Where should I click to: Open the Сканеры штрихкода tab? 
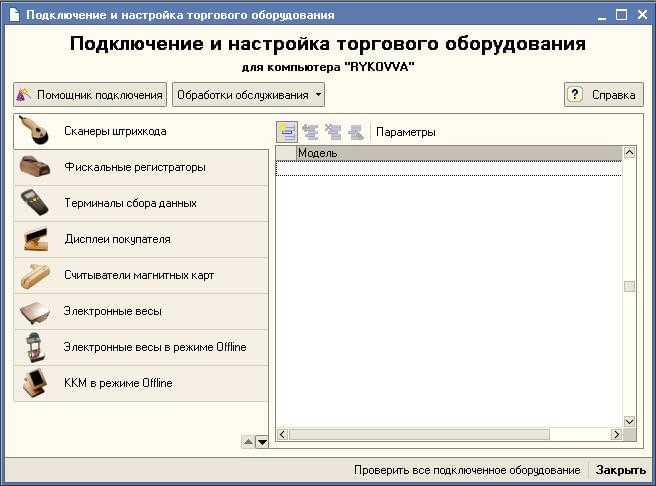(x=141, y=131)
